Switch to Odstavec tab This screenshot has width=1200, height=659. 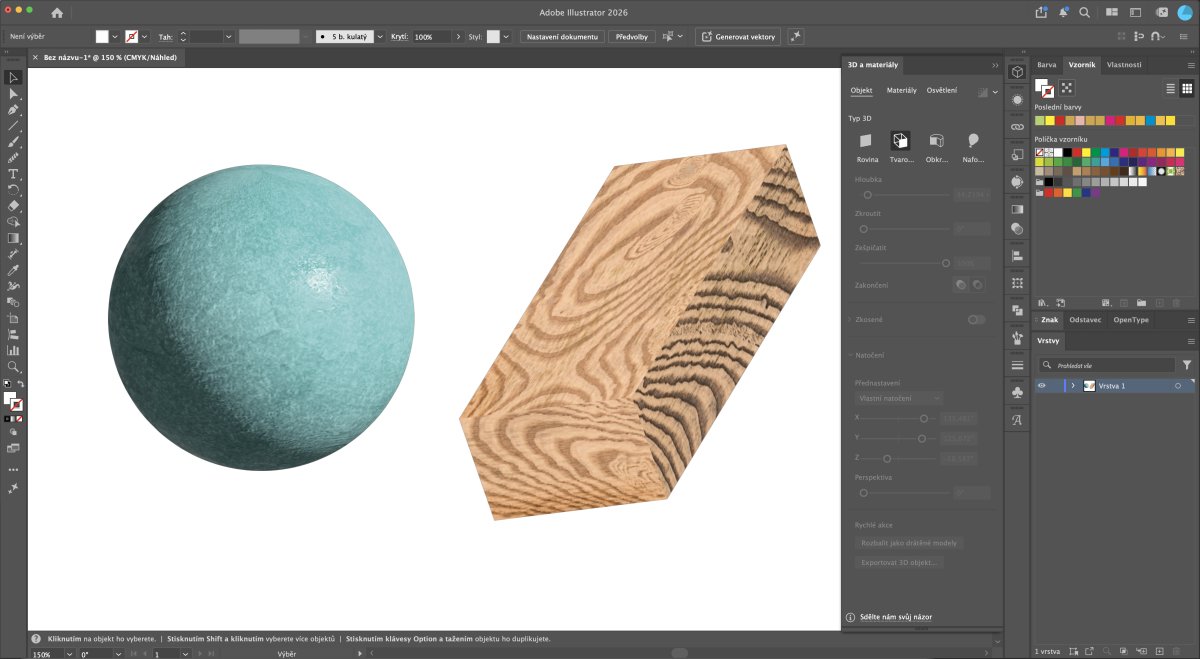[1085, 320]
